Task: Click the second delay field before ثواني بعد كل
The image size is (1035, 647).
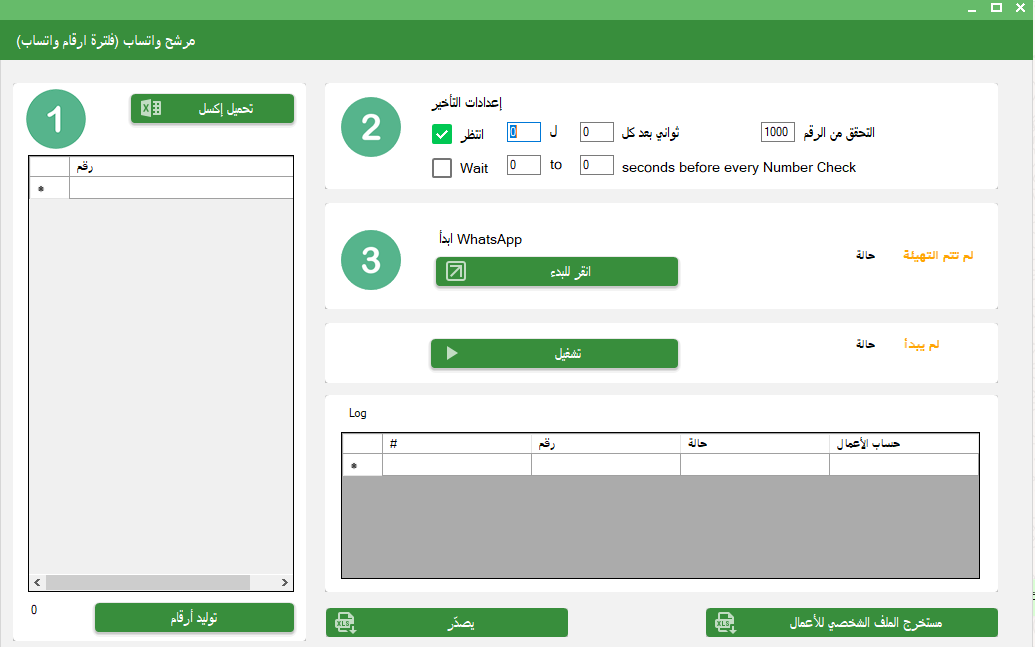Action: coord(597,132)
